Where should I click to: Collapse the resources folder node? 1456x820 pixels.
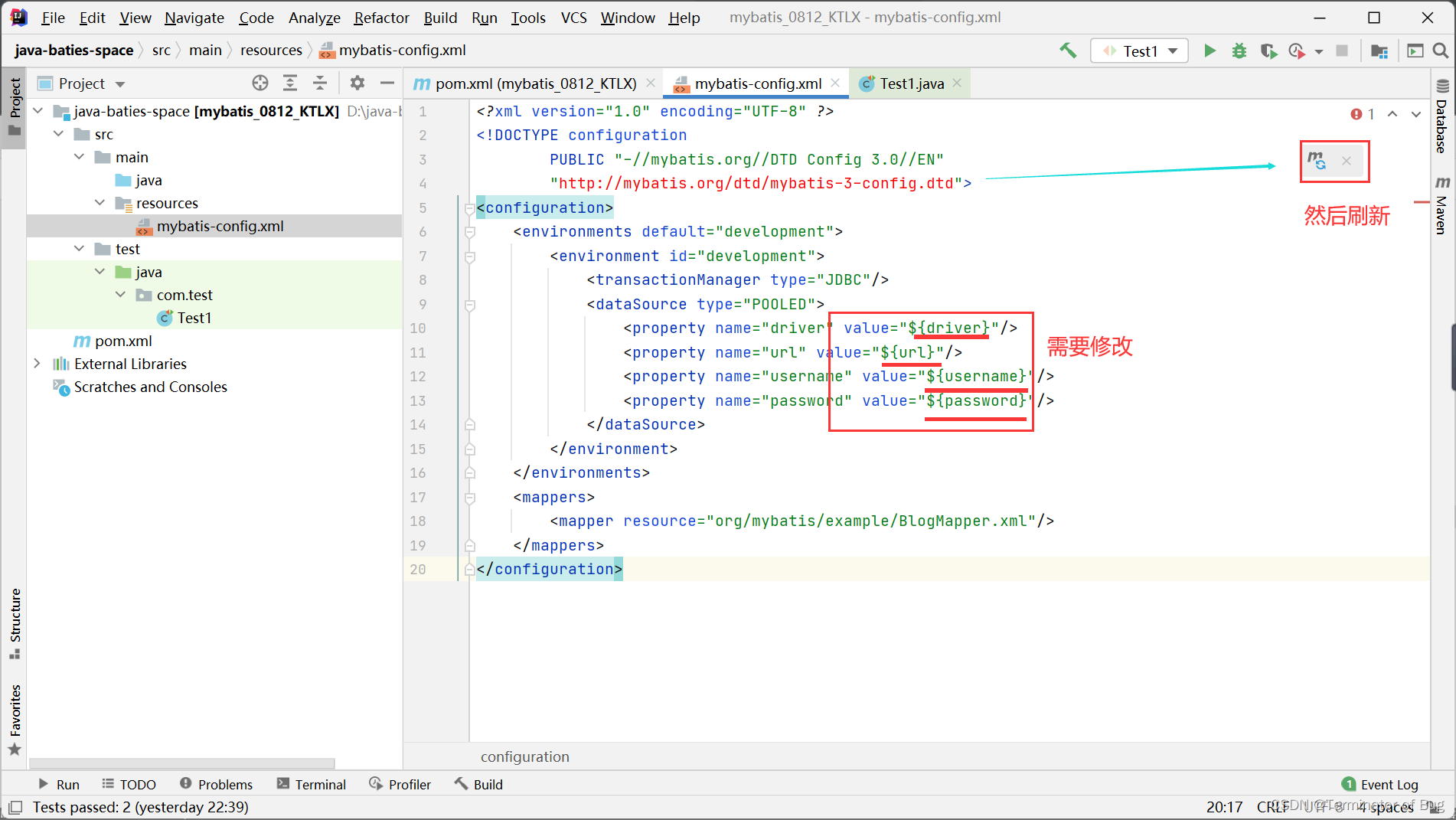point(100,203)
